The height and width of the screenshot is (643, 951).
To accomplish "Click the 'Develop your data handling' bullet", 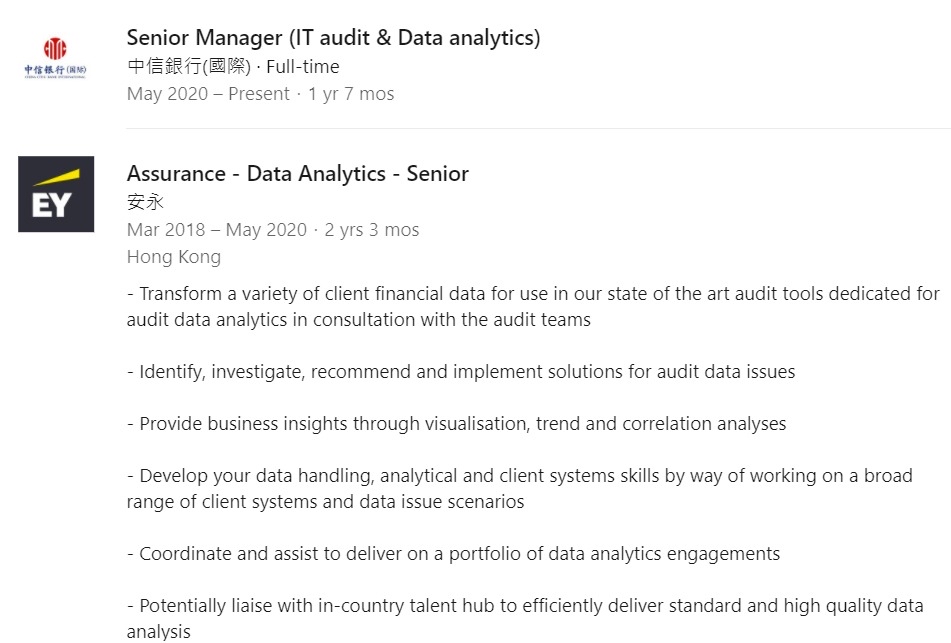I will [x=520, y=488].
